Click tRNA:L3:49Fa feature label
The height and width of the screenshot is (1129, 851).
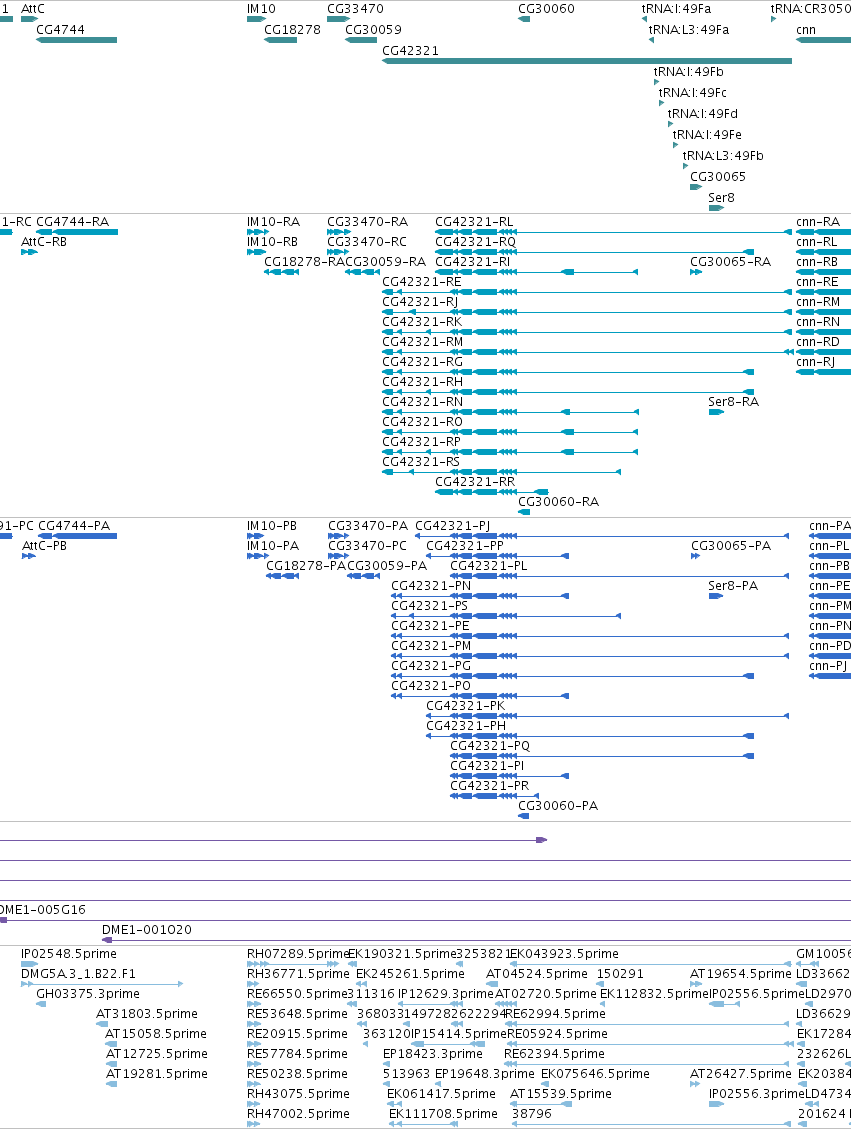(689, 30)
